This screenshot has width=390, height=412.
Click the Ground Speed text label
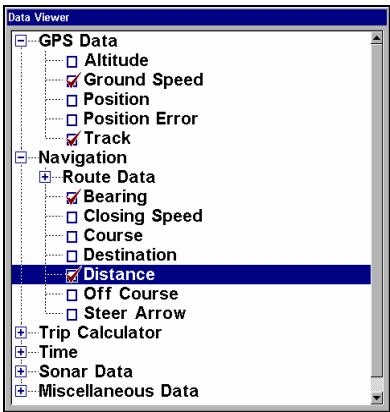(144, 80)
